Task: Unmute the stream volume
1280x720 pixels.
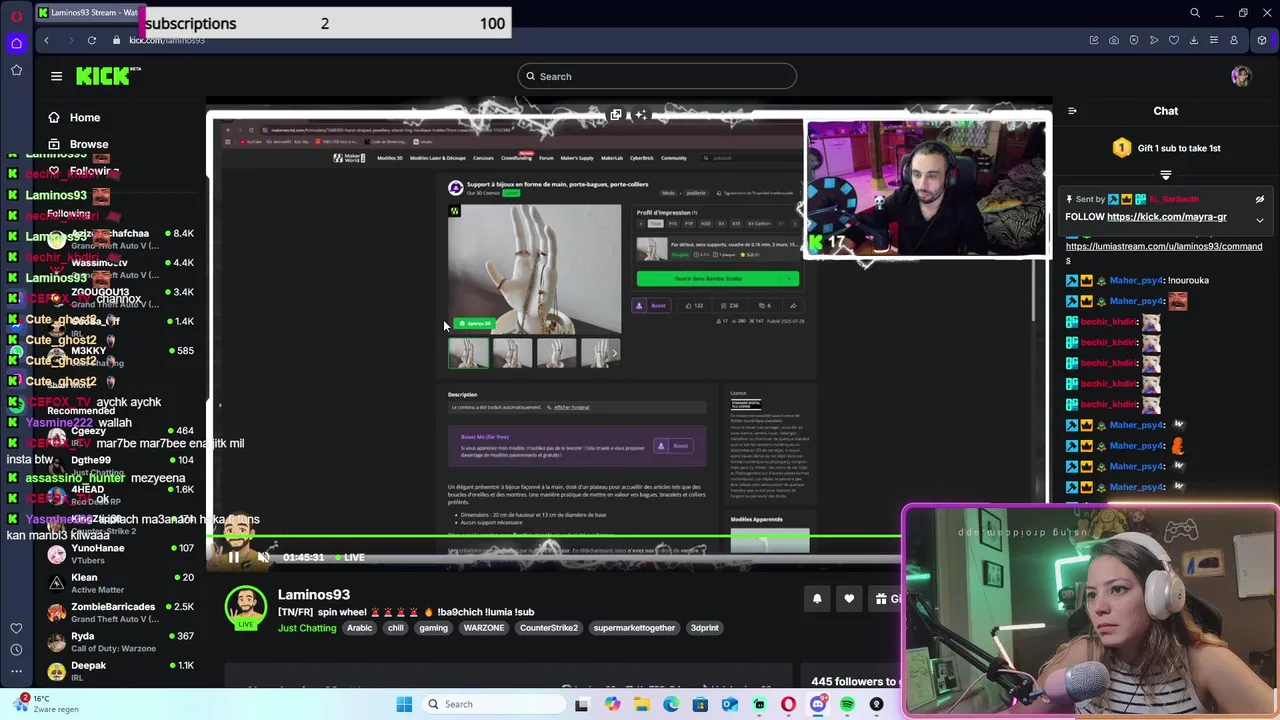Action: tap(263, 557)
